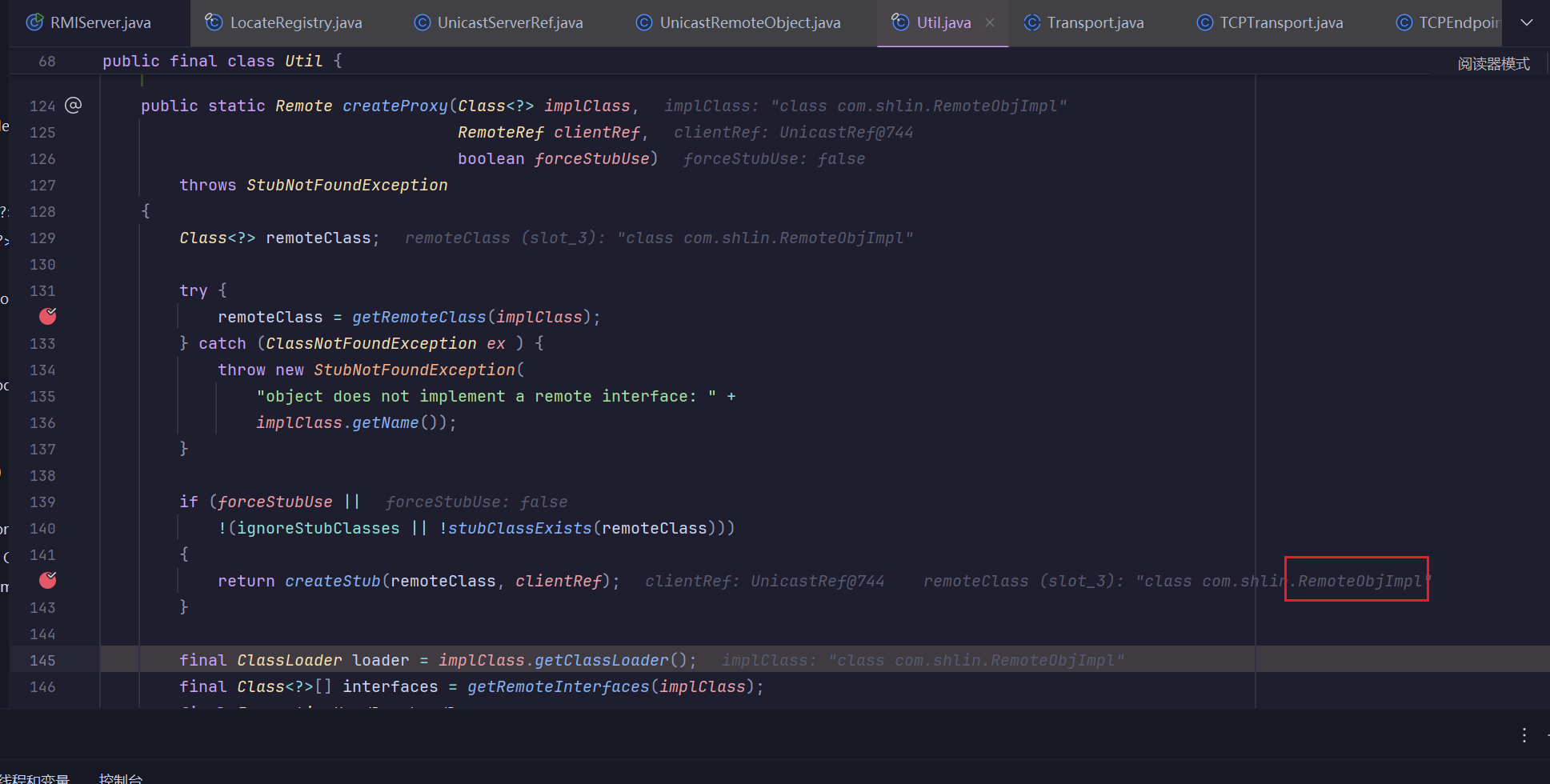Click the getRemoteInterfaces method call
The height and width of the screenshot is (784, 1550).
pos(559,686)
